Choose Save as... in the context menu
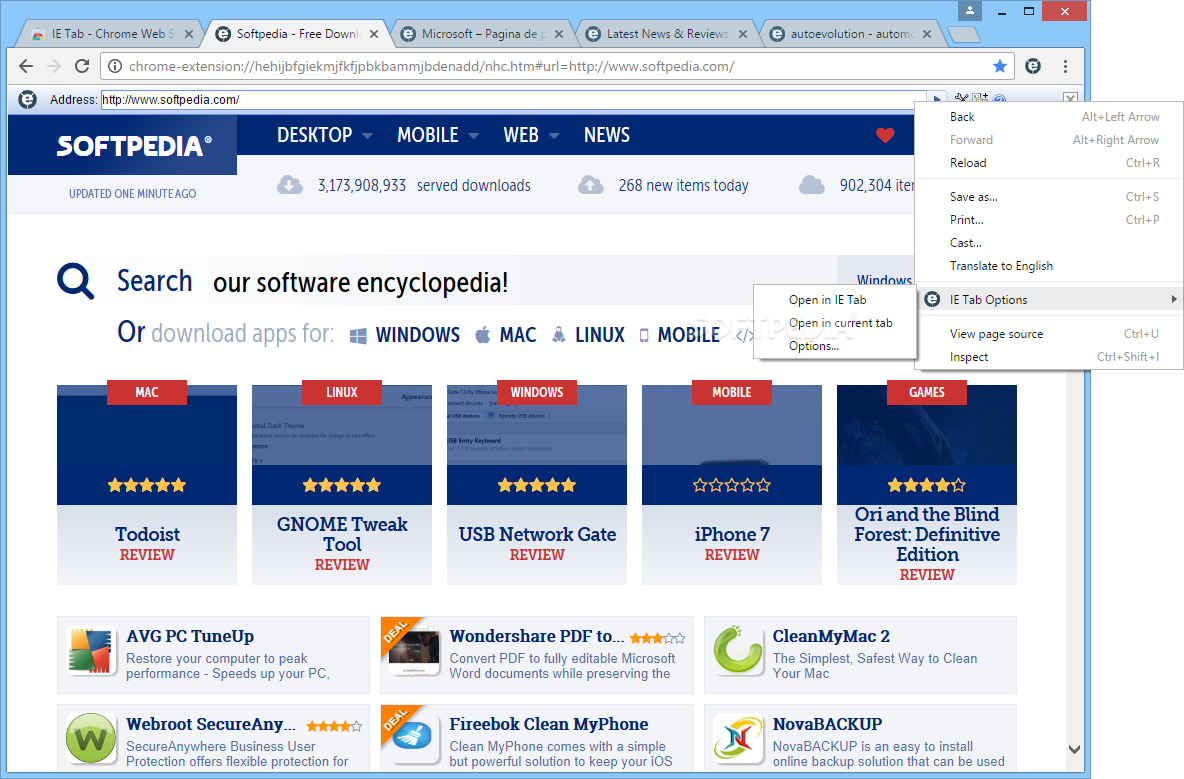The image size is (1184, 779). tap(1049, 196)
